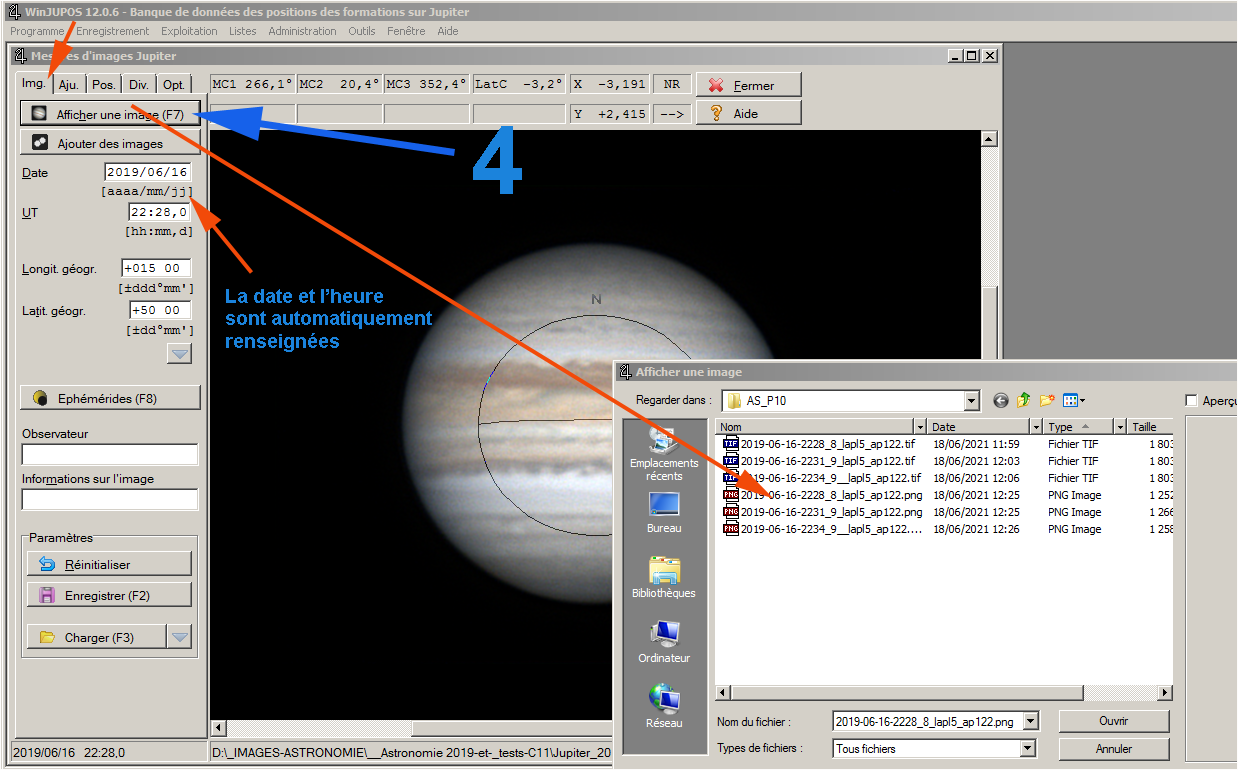Click the up-one-level folder icon
The width and height of the screenshot is (1238, 770).
pos(1023,401)
